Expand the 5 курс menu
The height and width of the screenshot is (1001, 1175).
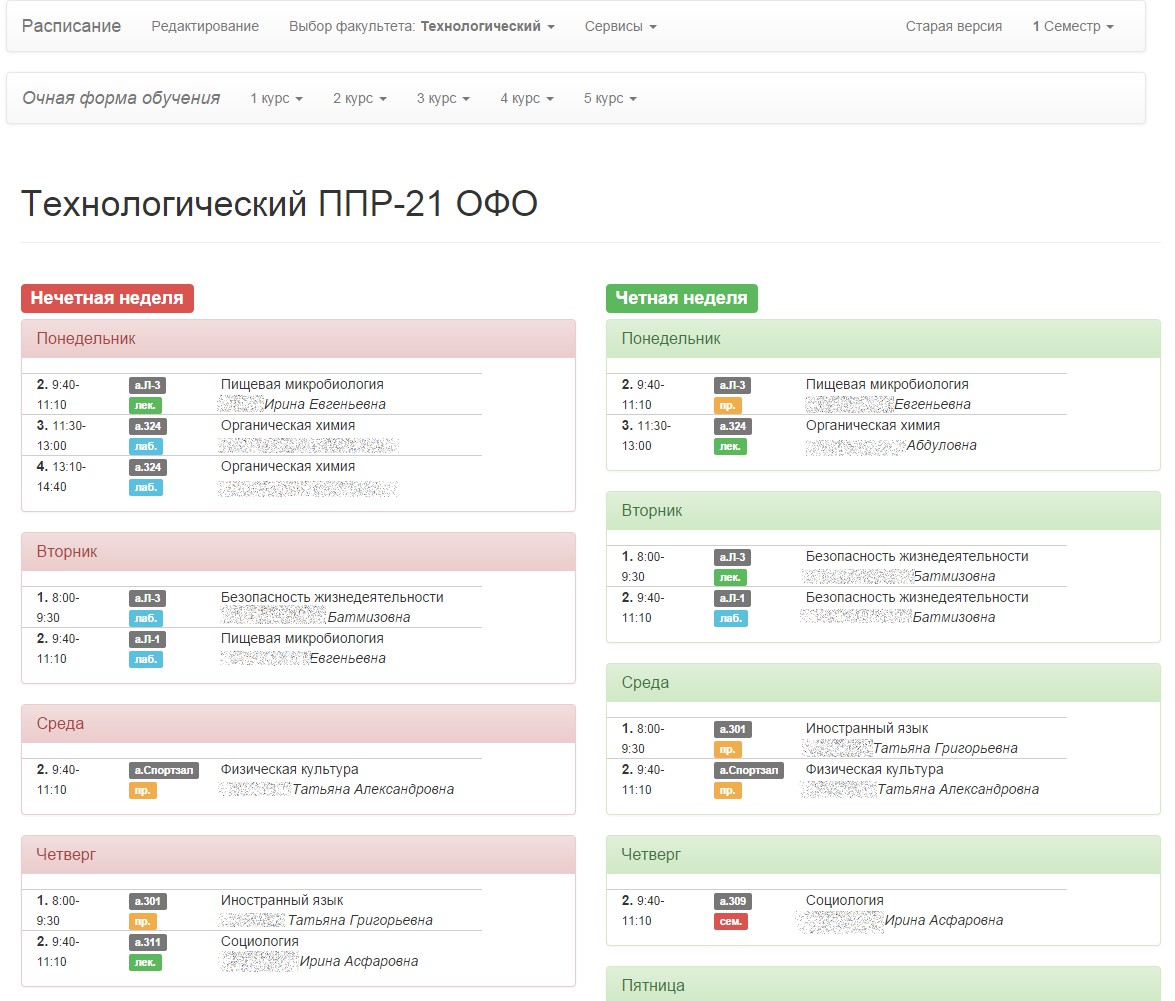tap(610, 98)
